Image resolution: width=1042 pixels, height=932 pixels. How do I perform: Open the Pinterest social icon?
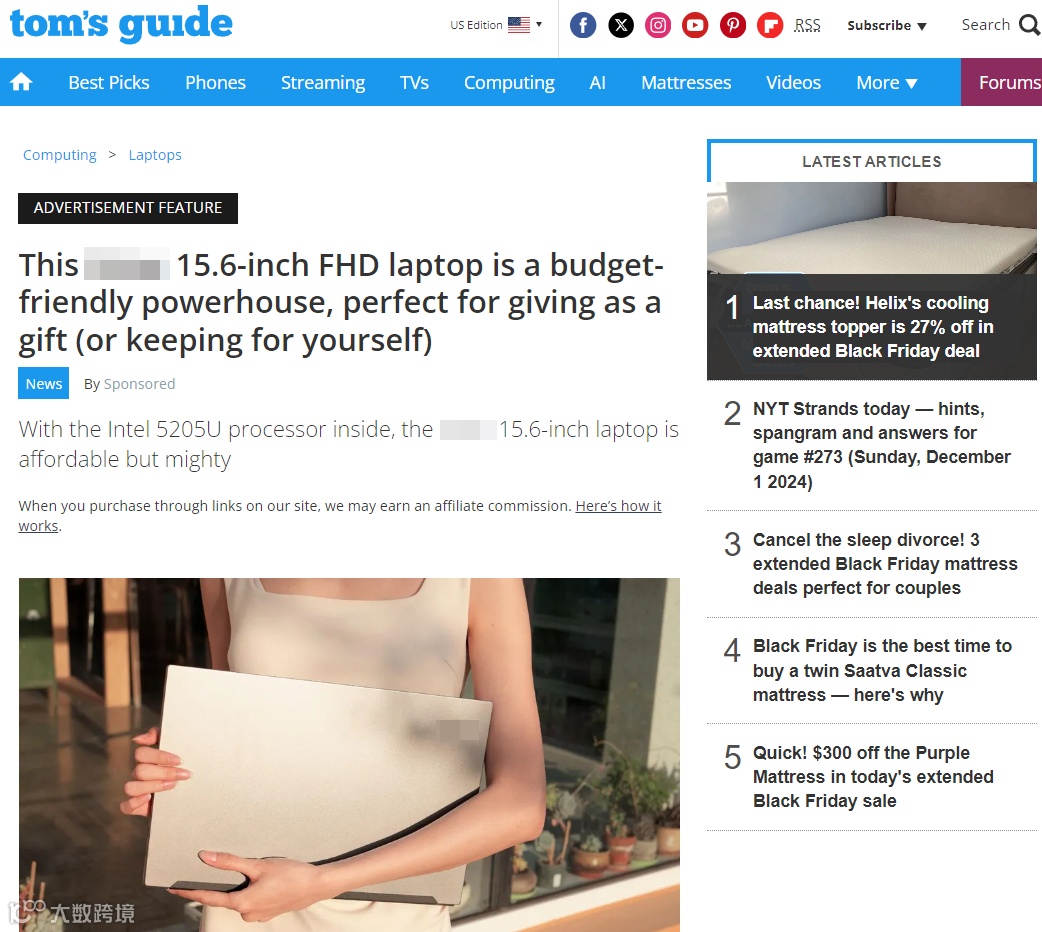(x=733, y=25)
